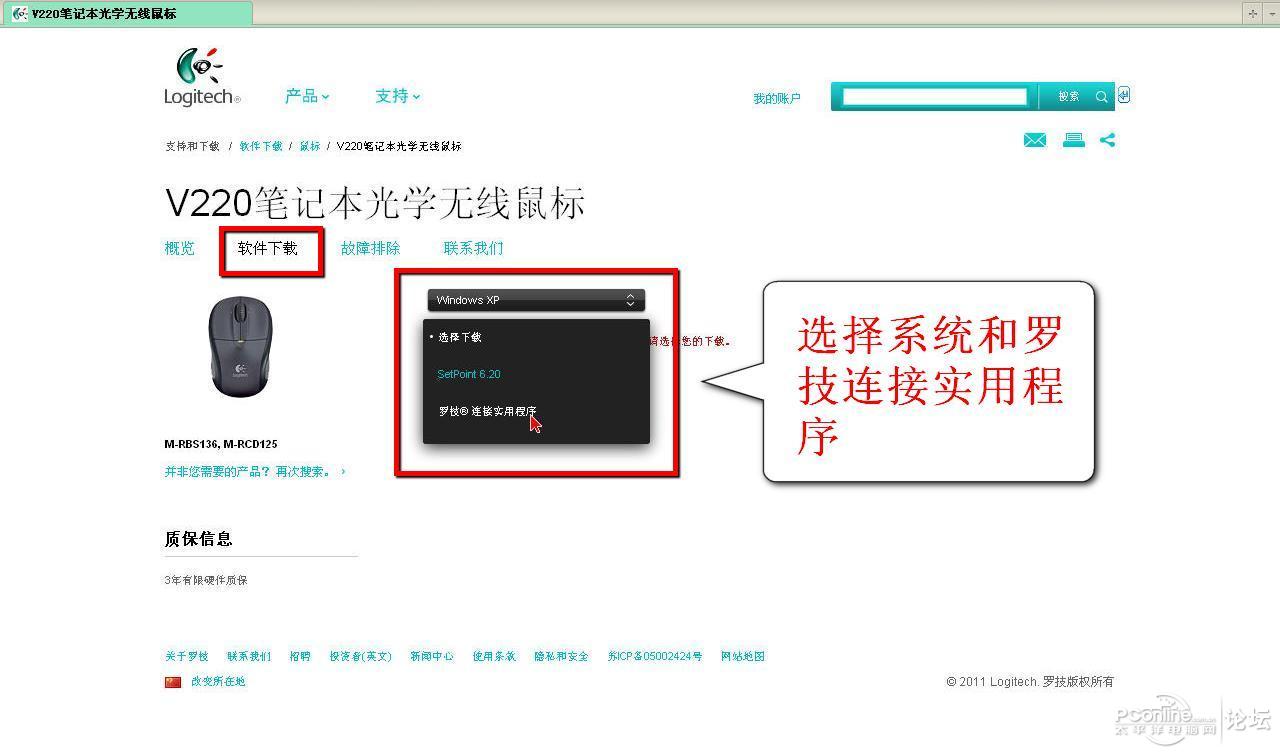Viewport: 1280px width, 755px height.
Task: Open the 苏ICP备05002424号 footer link
Action: [655, 657]
